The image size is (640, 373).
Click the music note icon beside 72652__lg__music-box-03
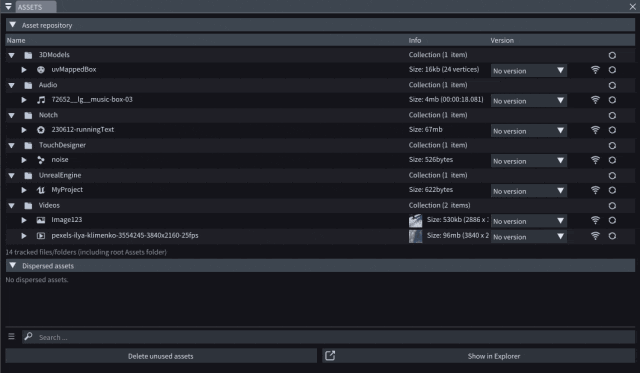pyautogui.click(x=41, y=100)
